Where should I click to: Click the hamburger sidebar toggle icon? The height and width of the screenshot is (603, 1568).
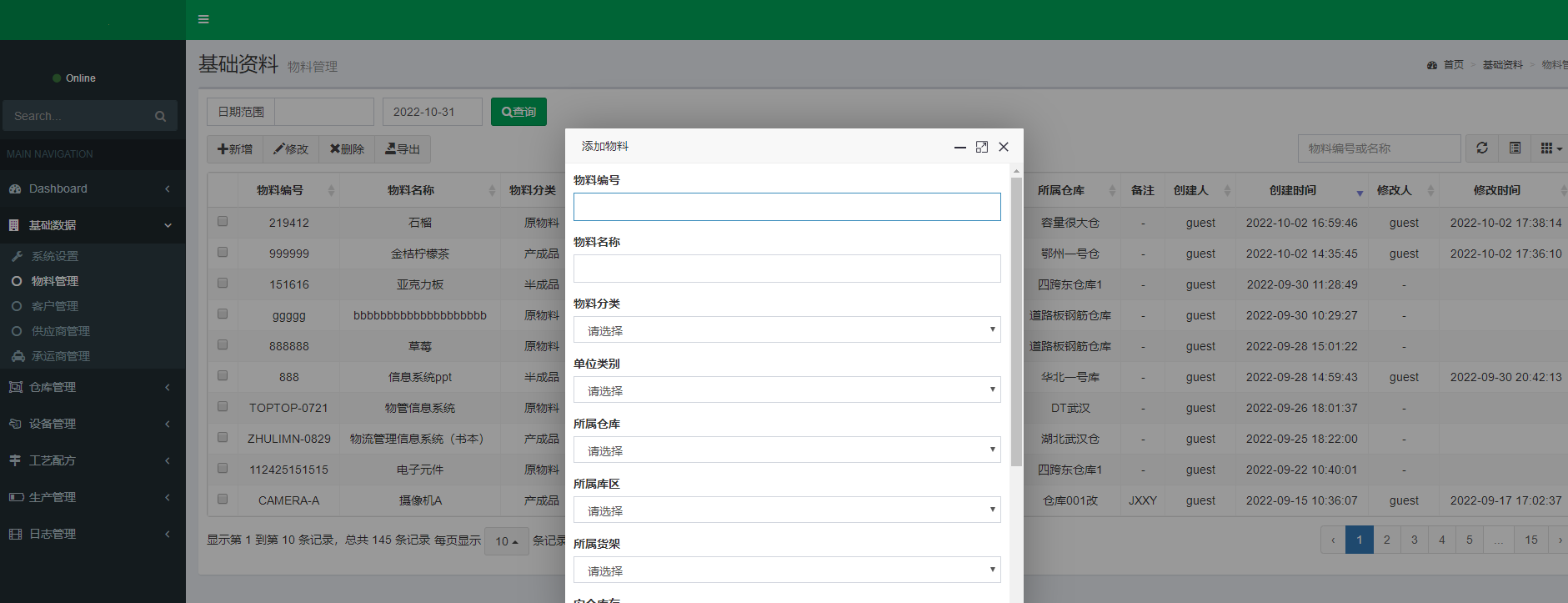click(x=203, y=19)
